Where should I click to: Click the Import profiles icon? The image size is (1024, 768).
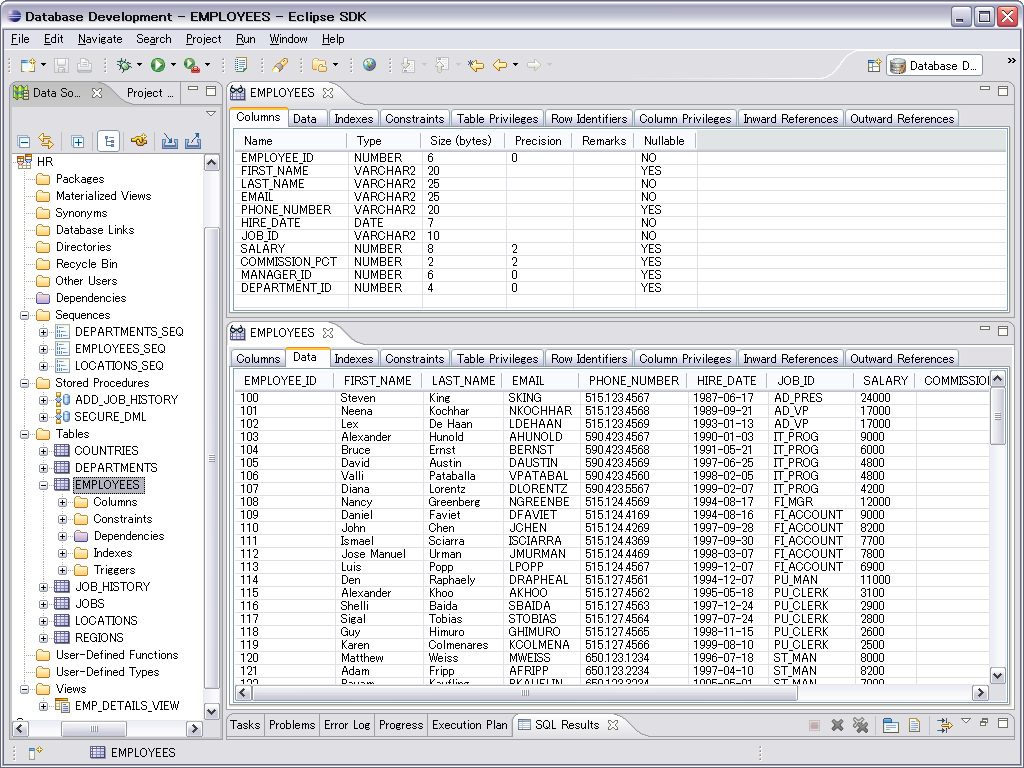pyautogui.click(x=170, y=140)
